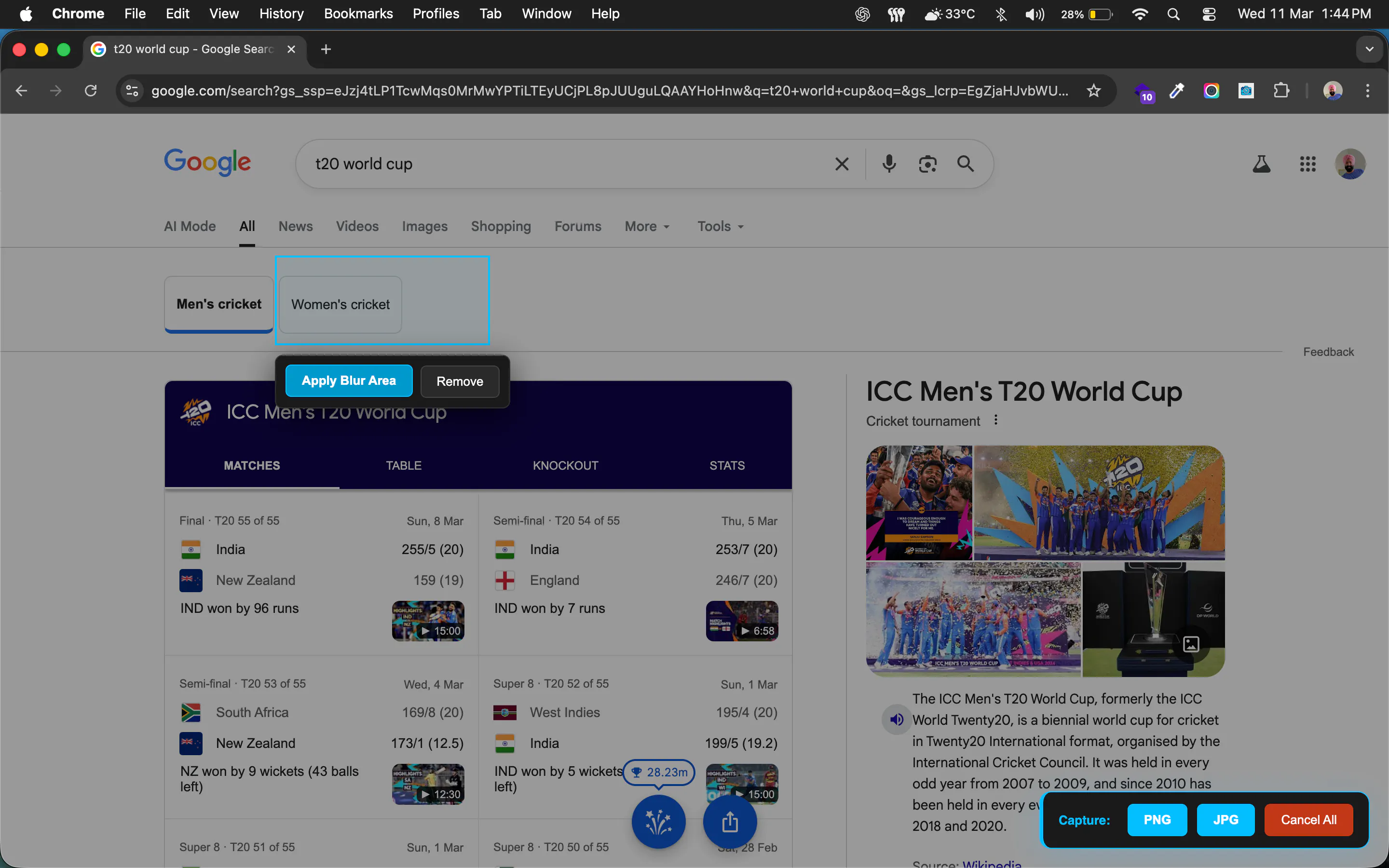Select the MATCHES tab

click(x=252, y=465)
